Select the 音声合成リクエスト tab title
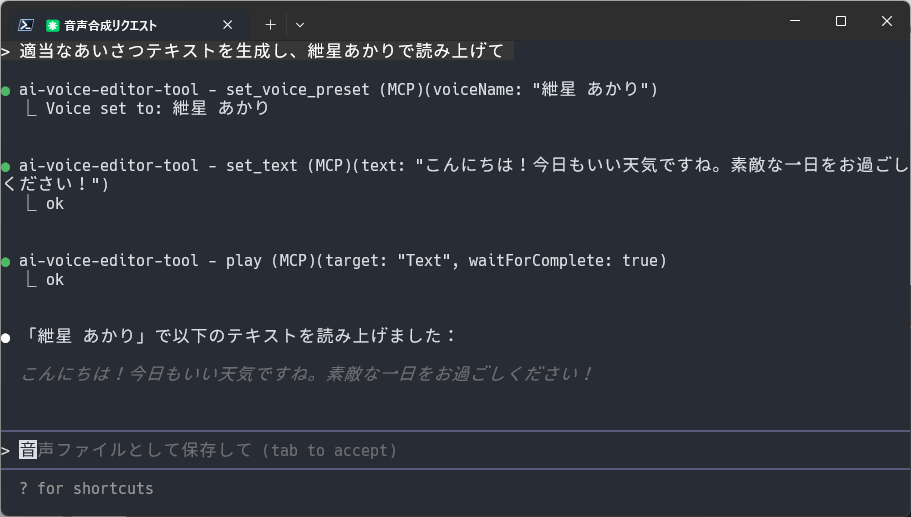The image size is (911, 517). [110, 26]
